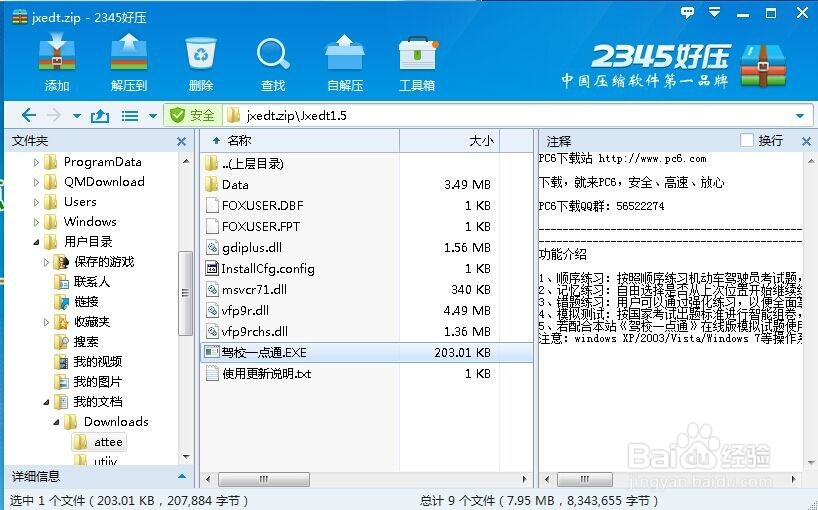Select the msvcr71.dll file
The width and height of the screenshot is (818, 510).
tap(367, 289)
